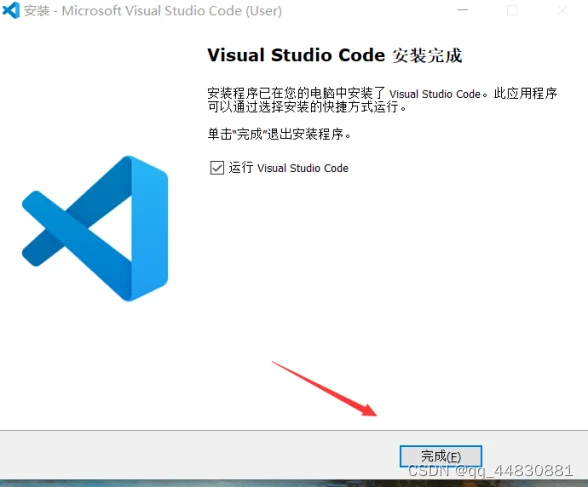Click the 完成(F) finish button
588x488 pixels.
(441, 456)
